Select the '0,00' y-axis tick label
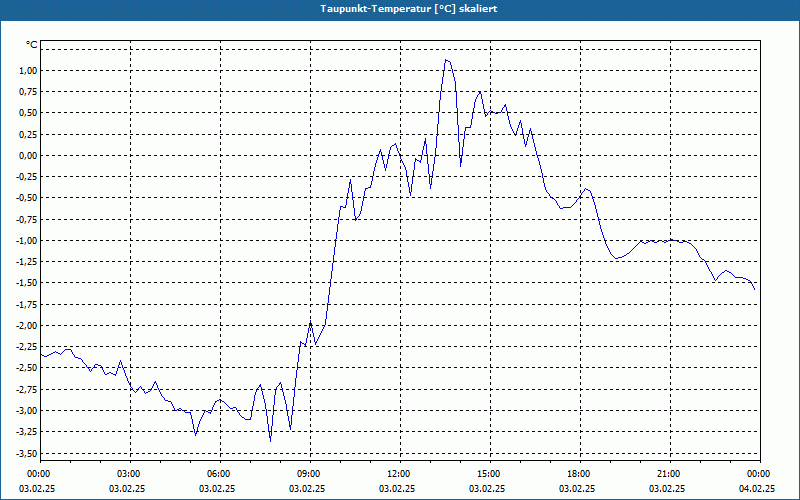 [28, 156]
